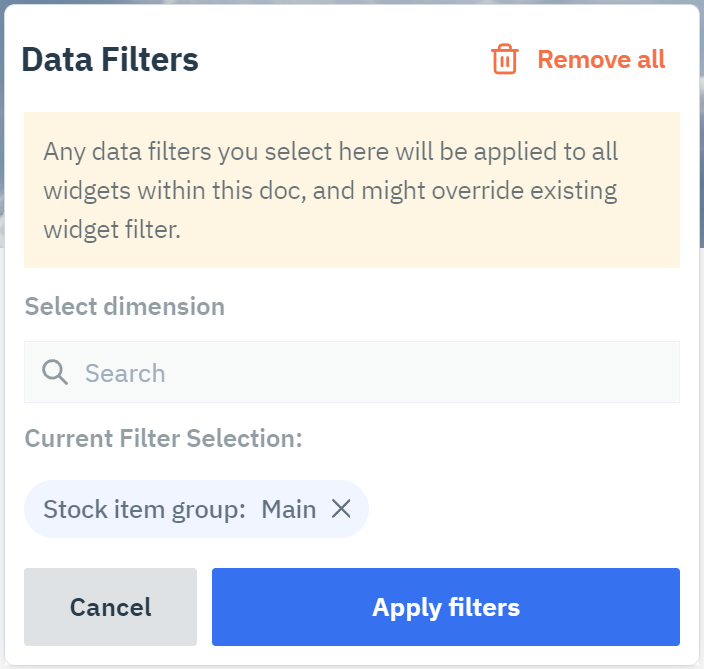Apply filters using the blue button
Viewport: 704px width, 669px height.
pyautogui.click(x=446, y=607)
